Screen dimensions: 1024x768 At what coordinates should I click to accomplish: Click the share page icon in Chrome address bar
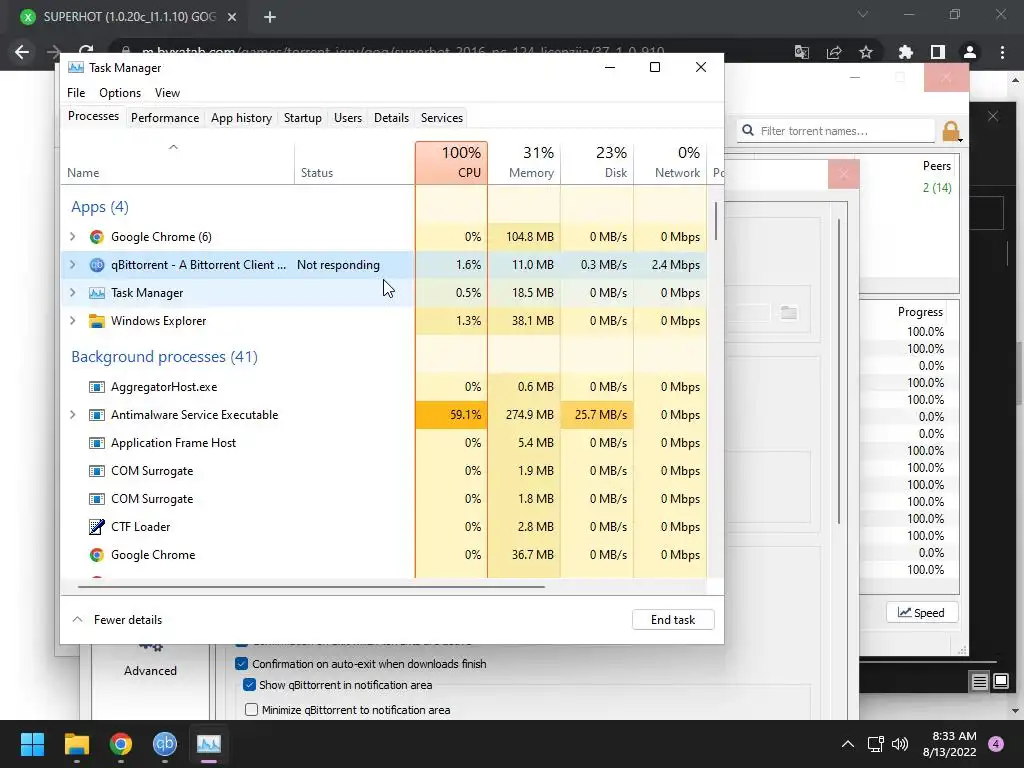pos(834,52)
